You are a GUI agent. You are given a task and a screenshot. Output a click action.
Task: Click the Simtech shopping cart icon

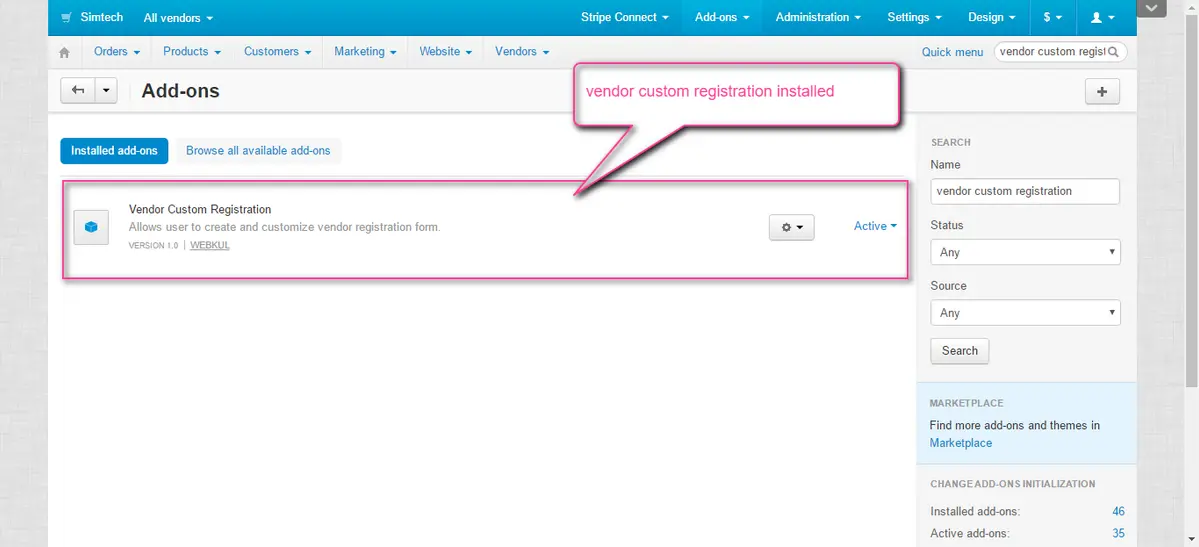pyautogui.click(x=66, y=18)
